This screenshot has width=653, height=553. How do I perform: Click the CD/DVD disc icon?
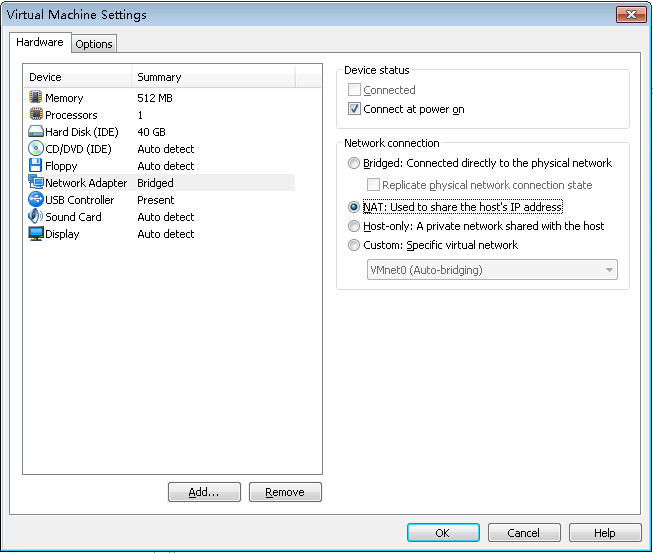tap(36, 148)
